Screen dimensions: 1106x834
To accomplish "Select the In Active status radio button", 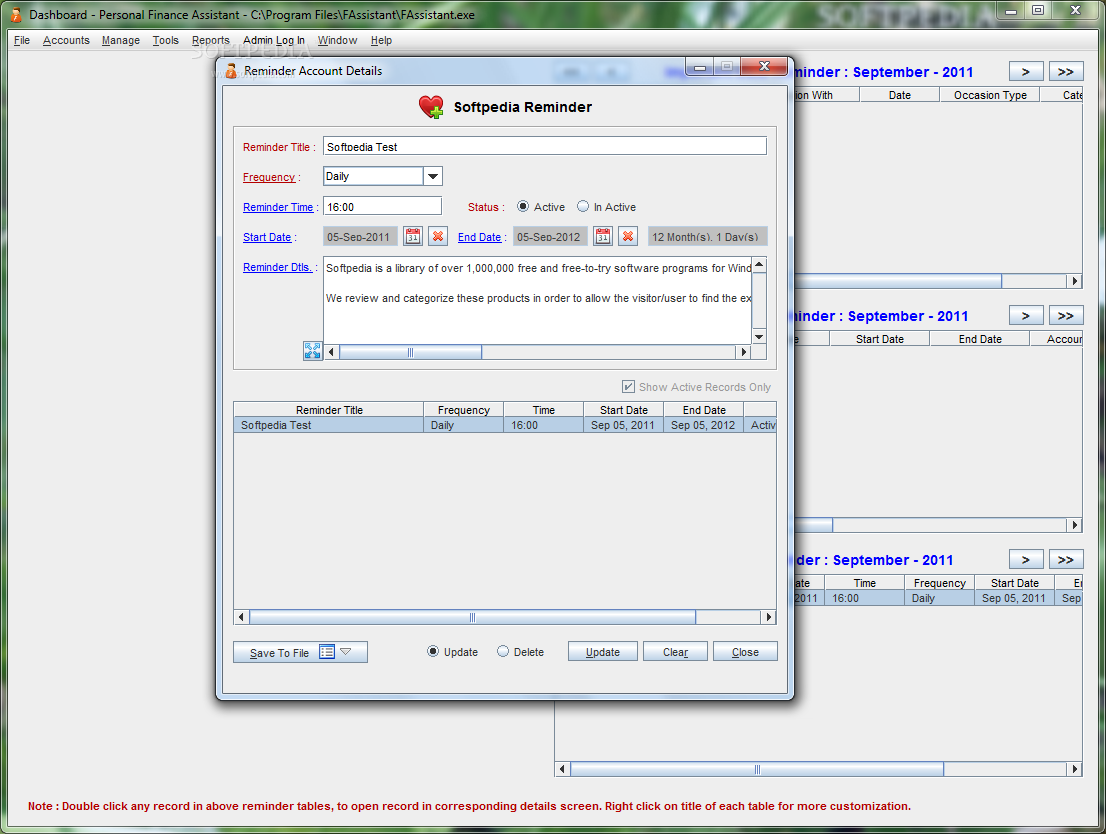I will coord(583,207).
